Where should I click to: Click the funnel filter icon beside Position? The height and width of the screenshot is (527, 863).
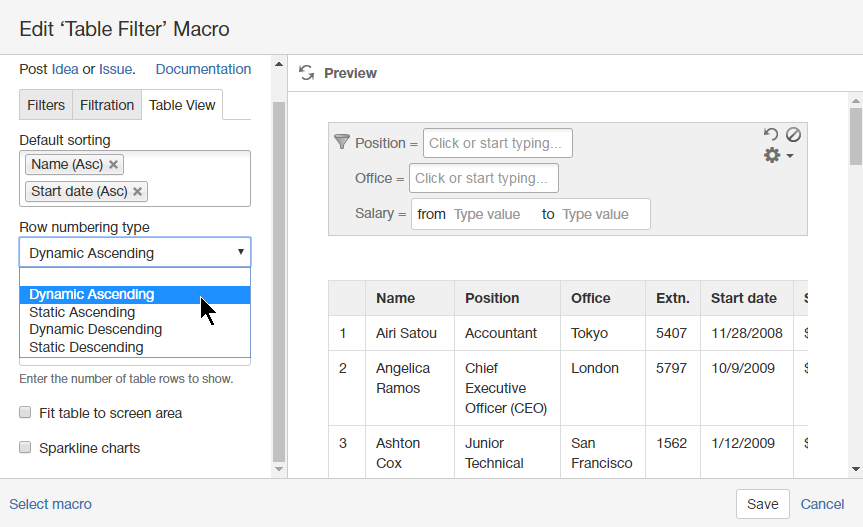tap(342, 142)
